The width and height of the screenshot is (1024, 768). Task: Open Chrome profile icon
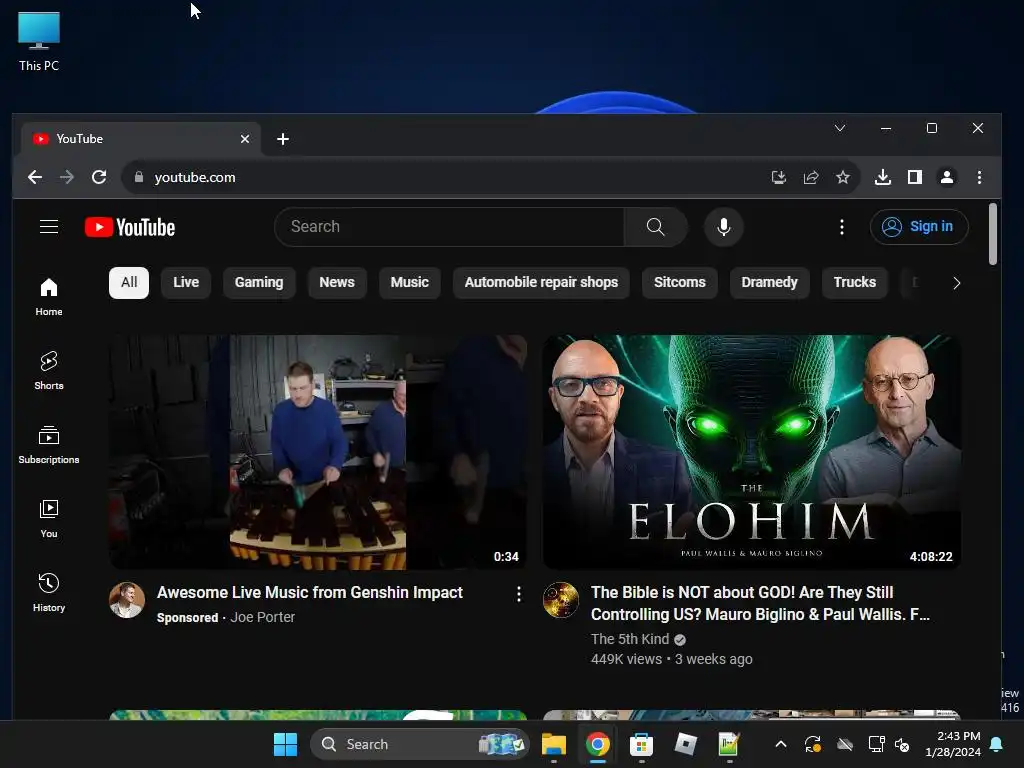point(947,177)
